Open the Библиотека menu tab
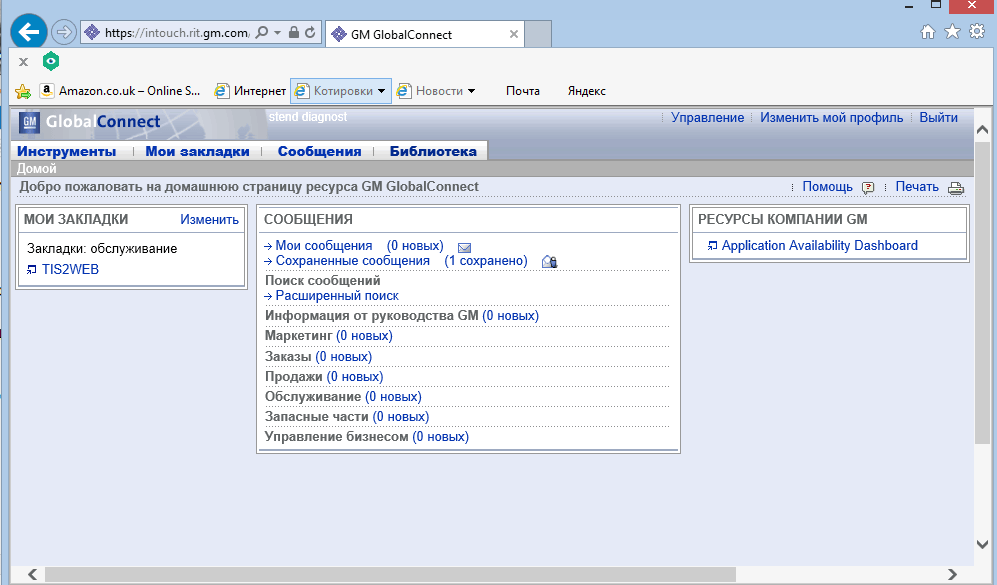Screen dimensions: 997x585 point(433,151)
